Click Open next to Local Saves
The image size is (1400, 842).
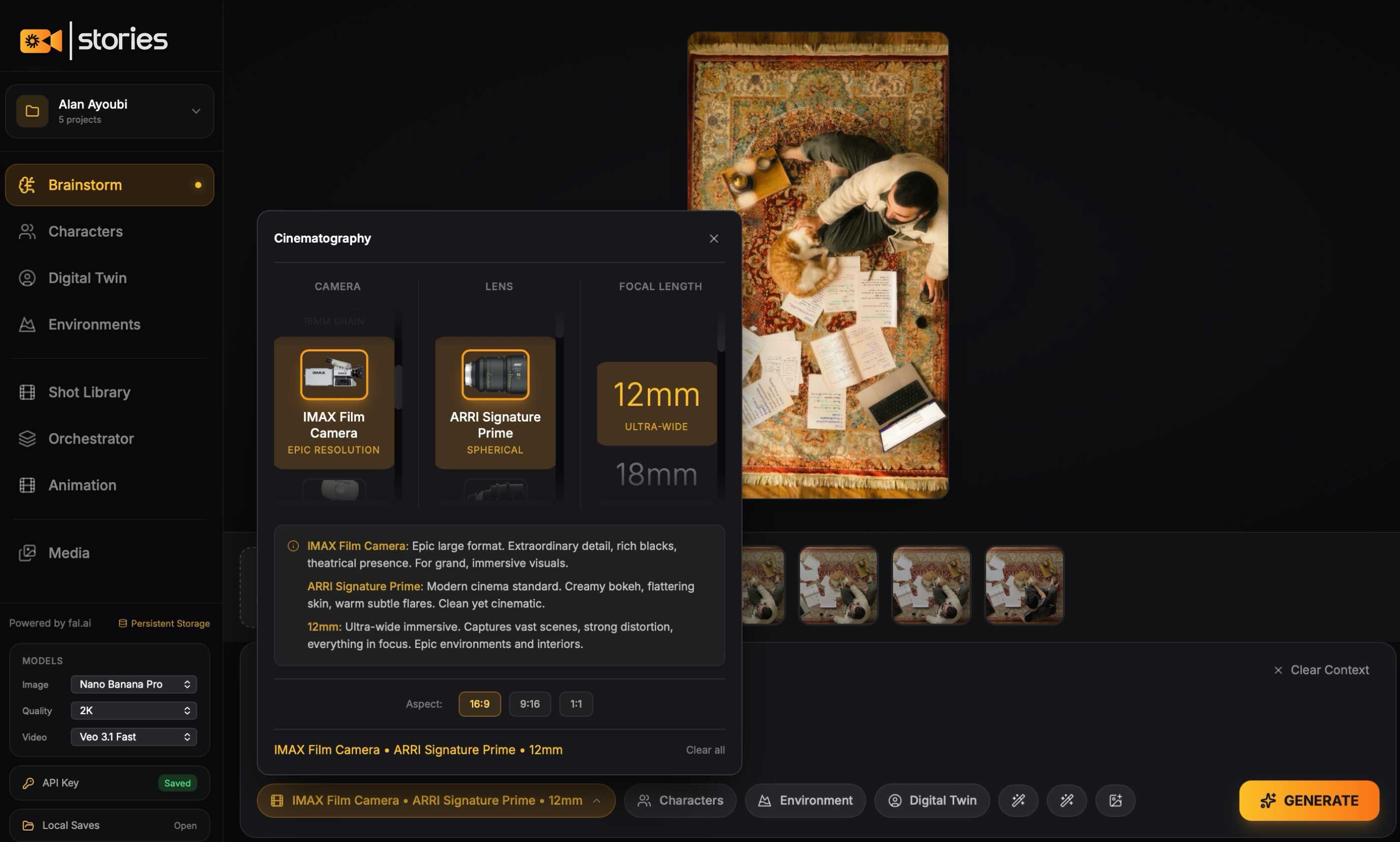click(x=185, y=825)
